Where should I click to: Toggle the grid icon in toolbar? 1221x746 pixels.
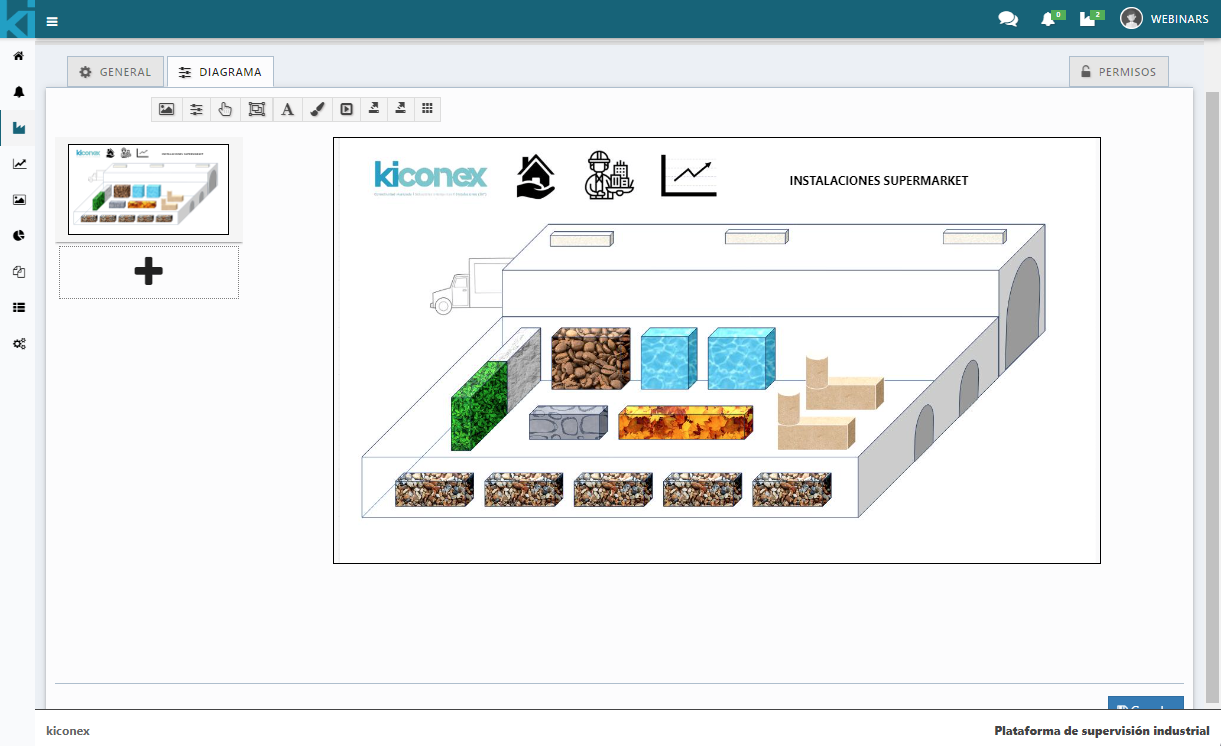tap(427, 109)
